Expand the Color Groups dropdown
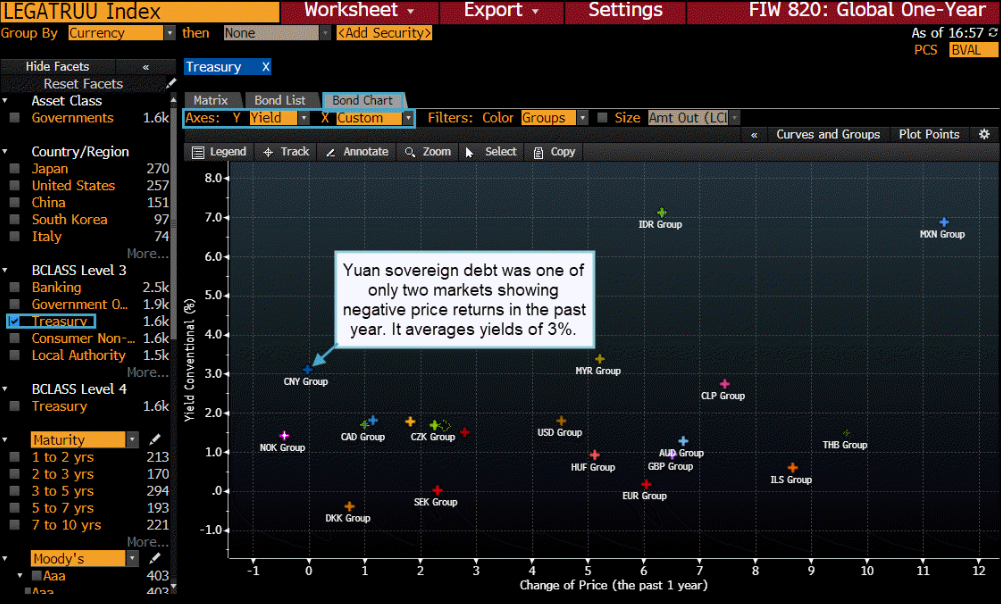Screen dimensions: 1001x604 point(582,118)
